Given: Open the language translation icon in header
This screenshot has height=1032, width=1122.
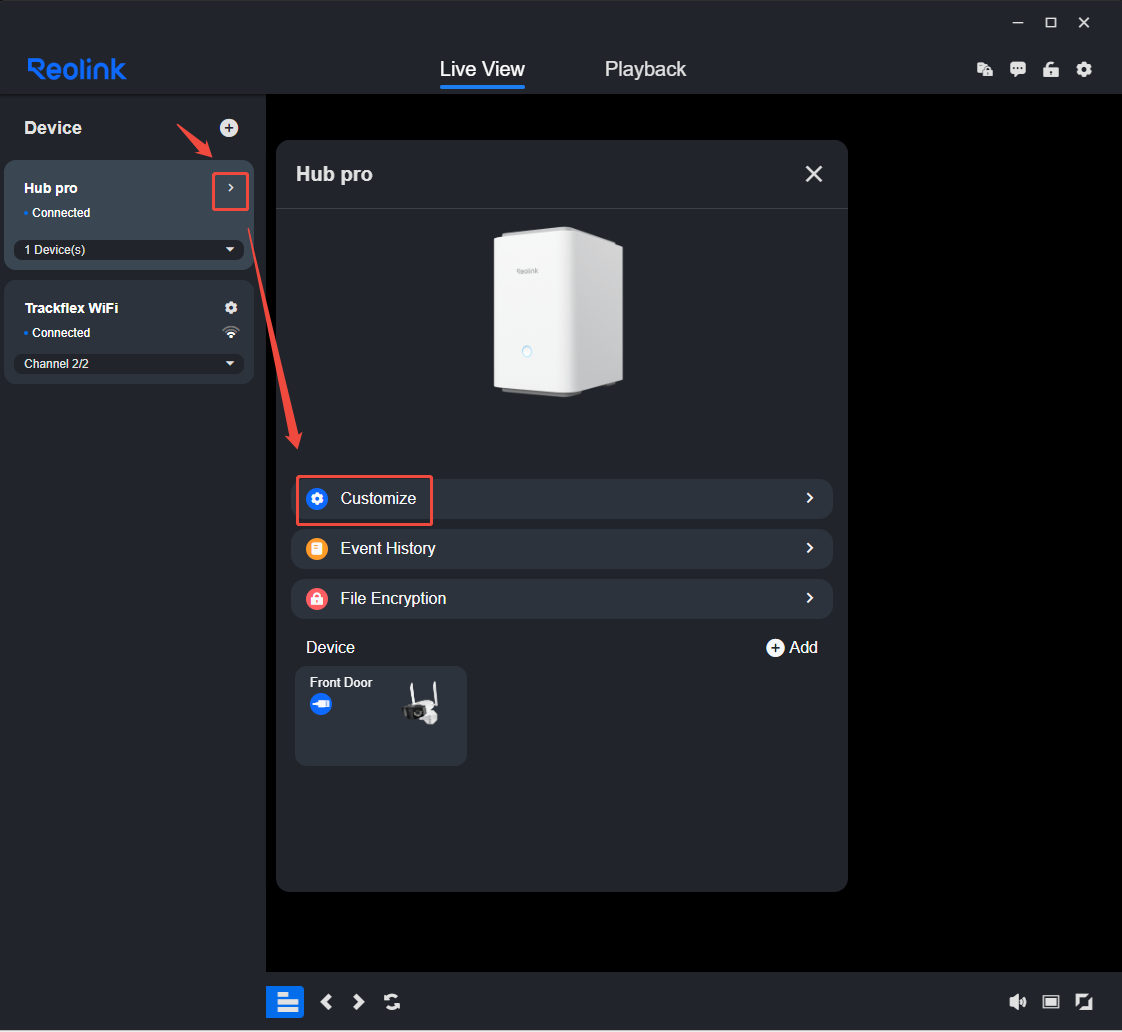Looking at the screenshot, I should [985, 69].
